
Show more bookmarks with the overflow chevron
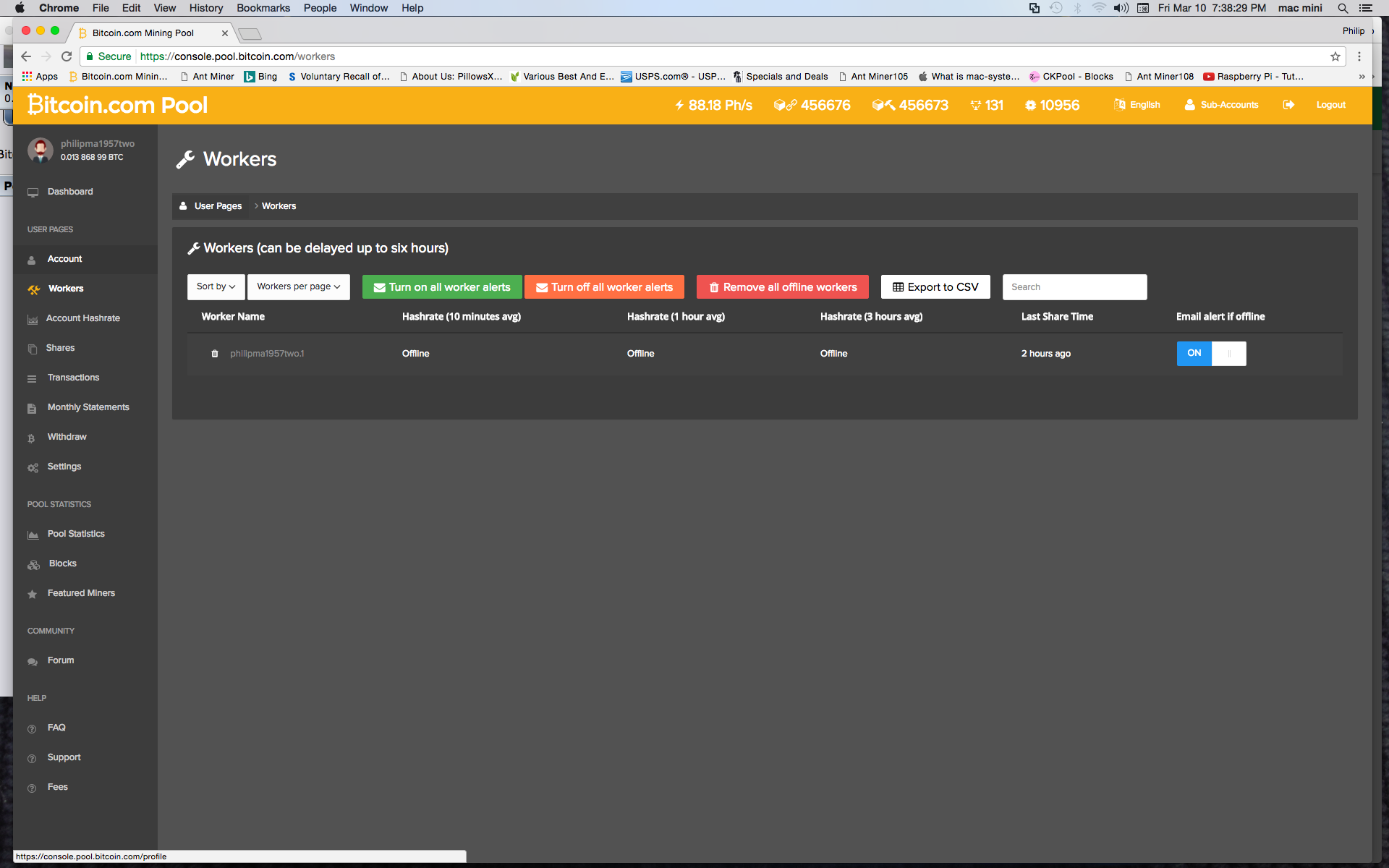point(1362,76)
